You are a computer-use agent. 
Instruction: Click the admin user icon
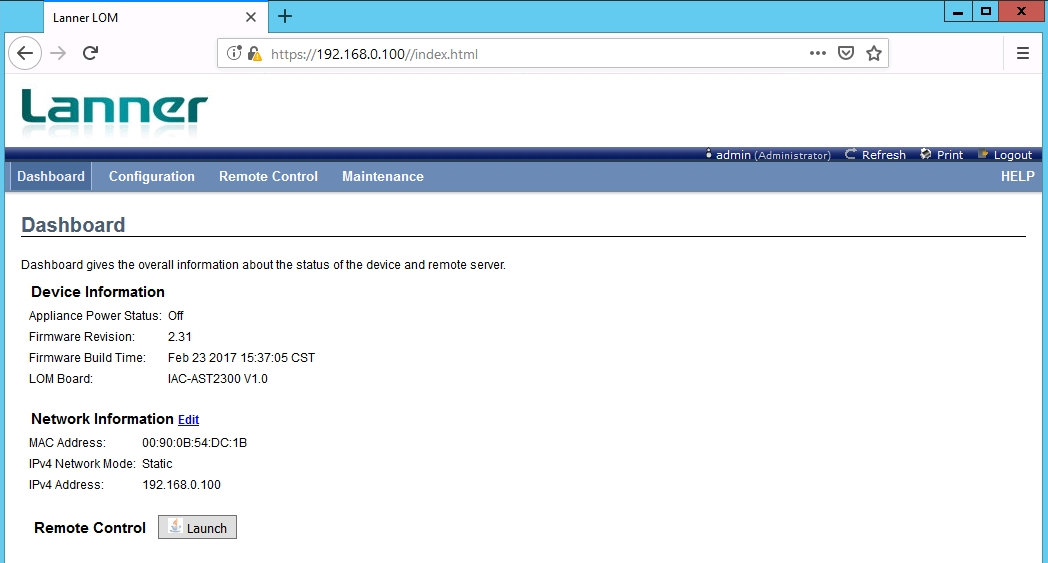[708, 154]
